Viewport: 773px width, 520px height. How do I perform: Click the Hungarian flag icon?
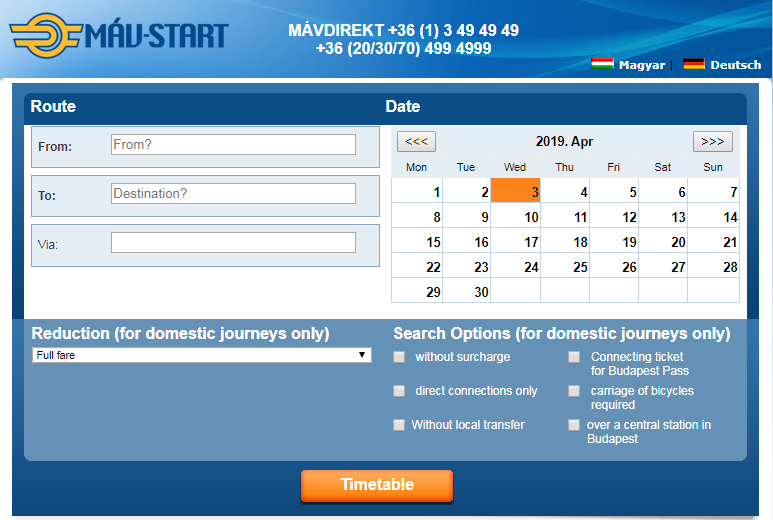(x=602, y=64)
